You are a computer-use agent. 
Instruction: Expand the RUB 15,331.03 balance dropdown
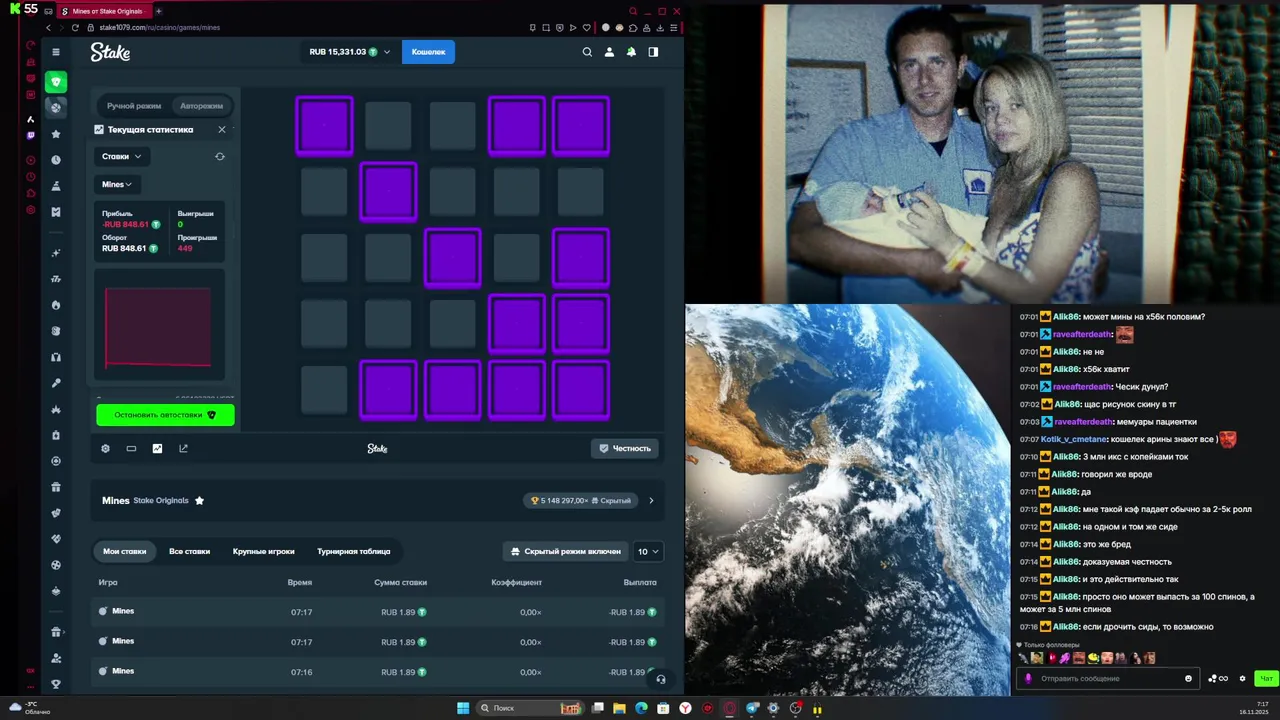pyautogui.click(x=350, y=52)
